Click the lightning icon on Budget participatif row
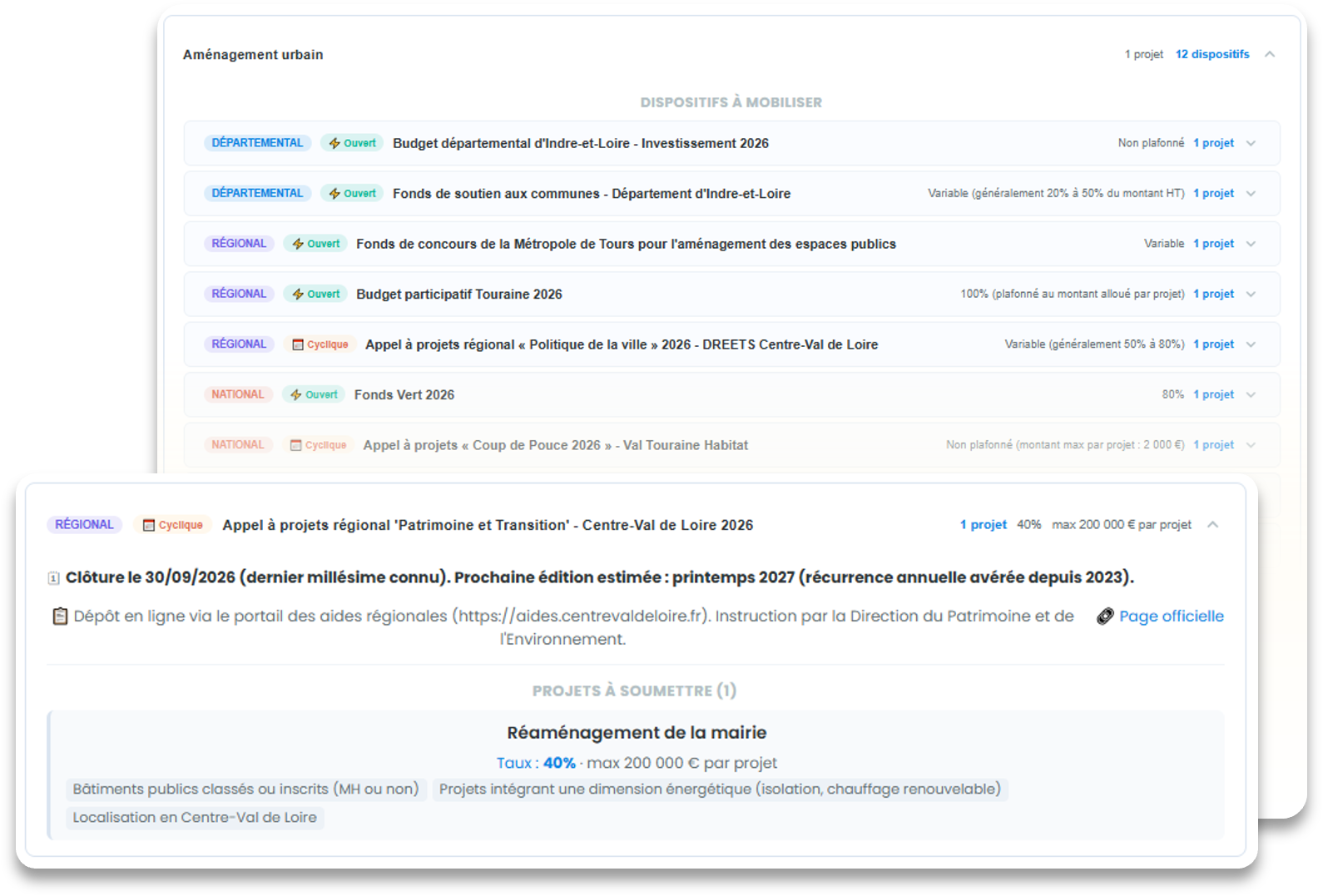1323x896 pixels. pyautogui.click(x=298, y=295)
